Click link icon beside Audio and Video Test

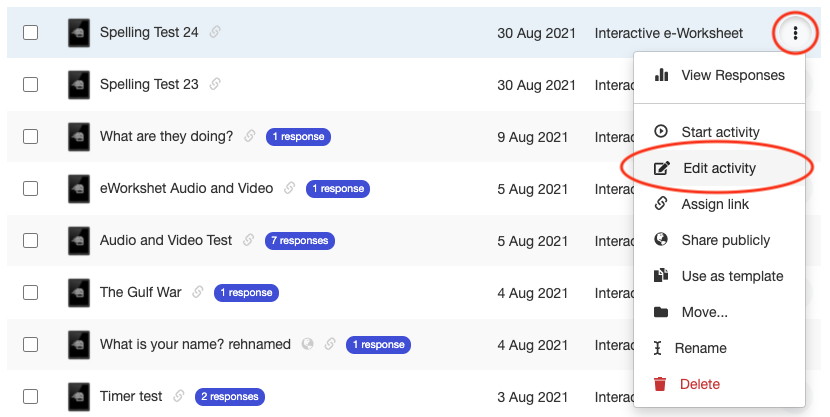point(248,240)
